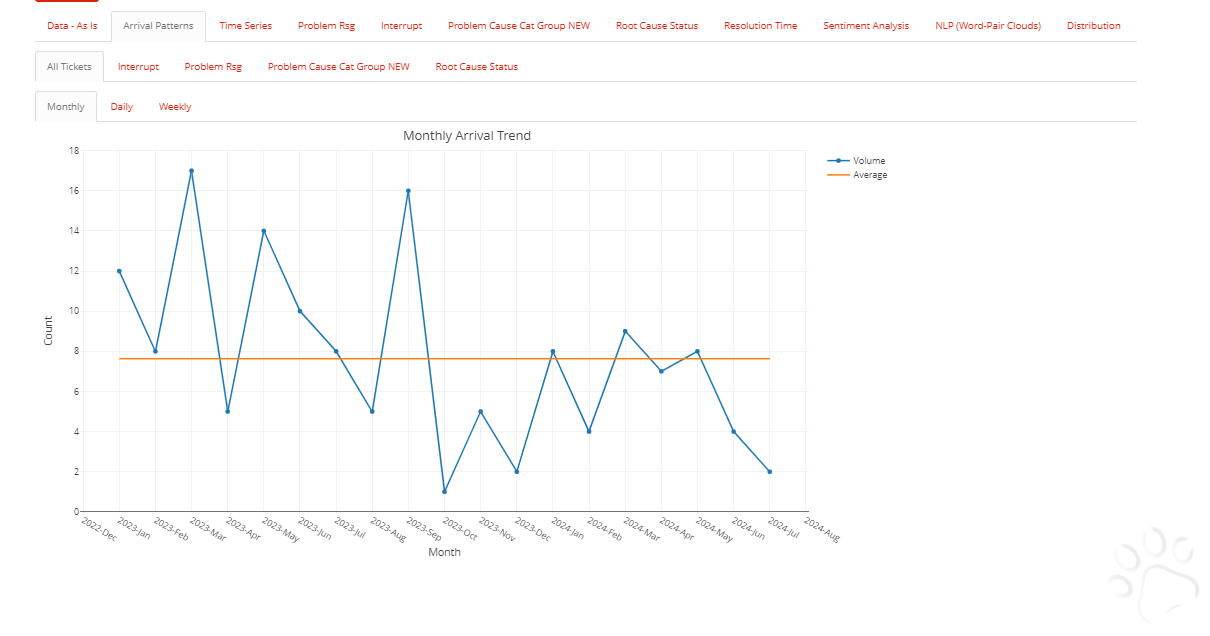Select the All Tickets sub-tab

click(69, 67)
